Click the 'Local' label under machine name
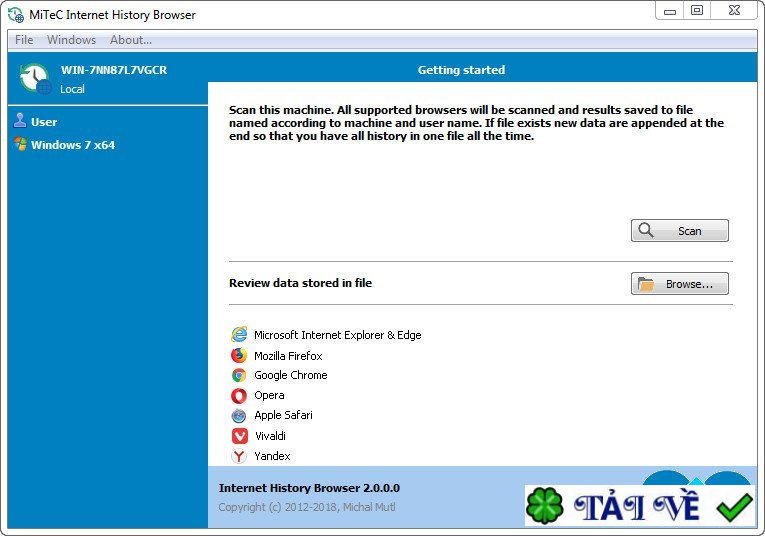Screen dimensions: 765x536 [72, 89]
